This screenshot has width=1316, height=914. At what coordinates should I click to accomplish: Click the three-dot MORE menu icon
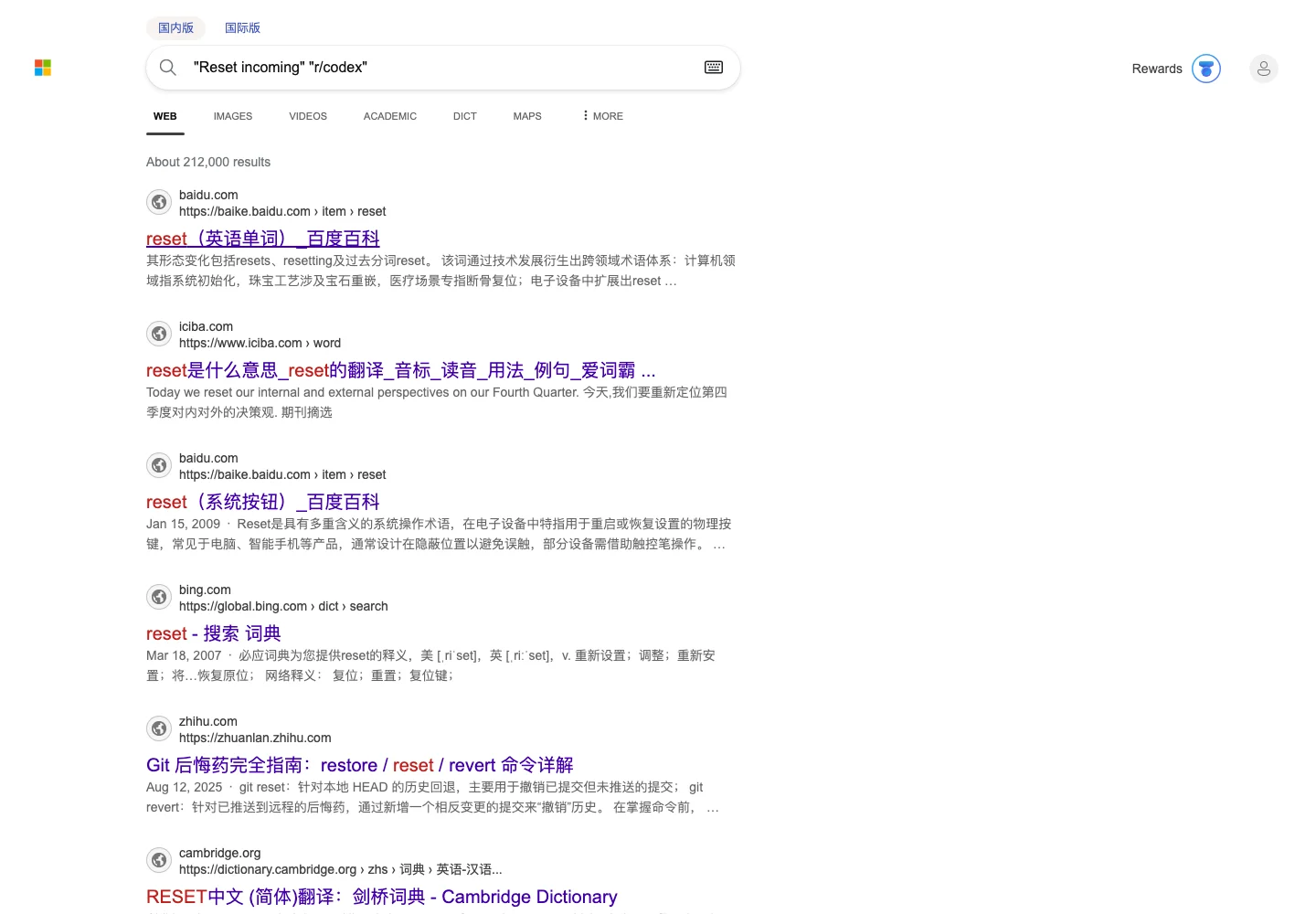pyautogui.click(x=585, y=116)
